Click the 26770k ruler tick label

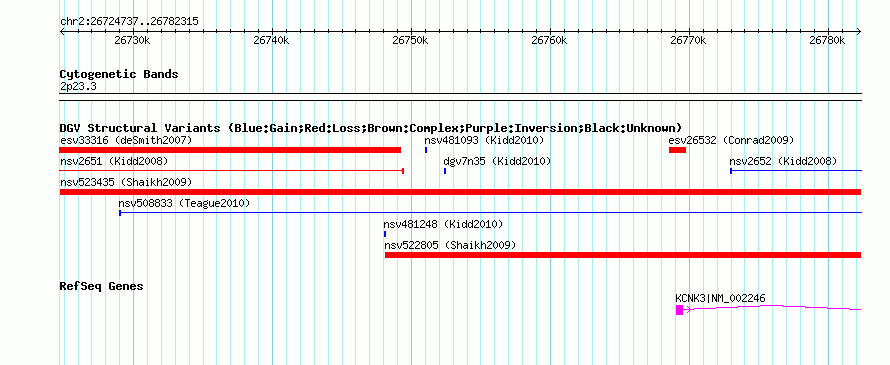click(x=689, y=40)
